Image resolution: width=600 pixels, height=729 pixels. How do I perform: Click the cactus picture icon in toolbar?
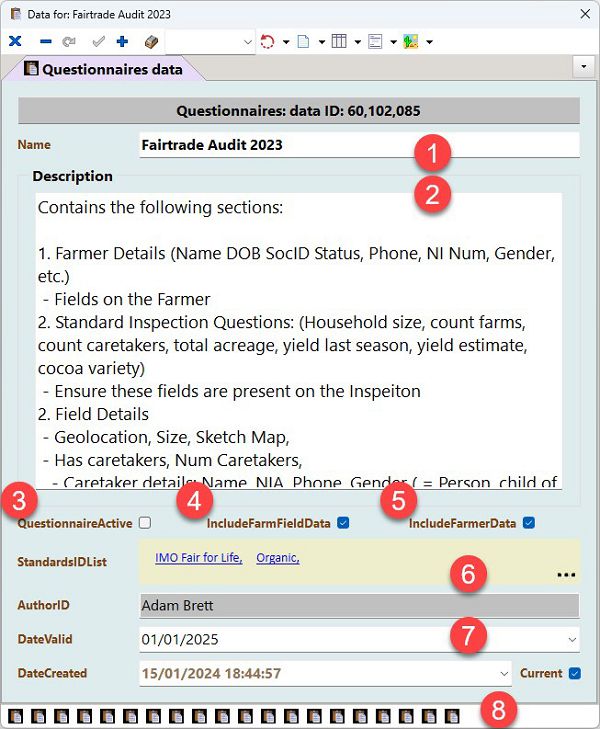pos(411,41)
